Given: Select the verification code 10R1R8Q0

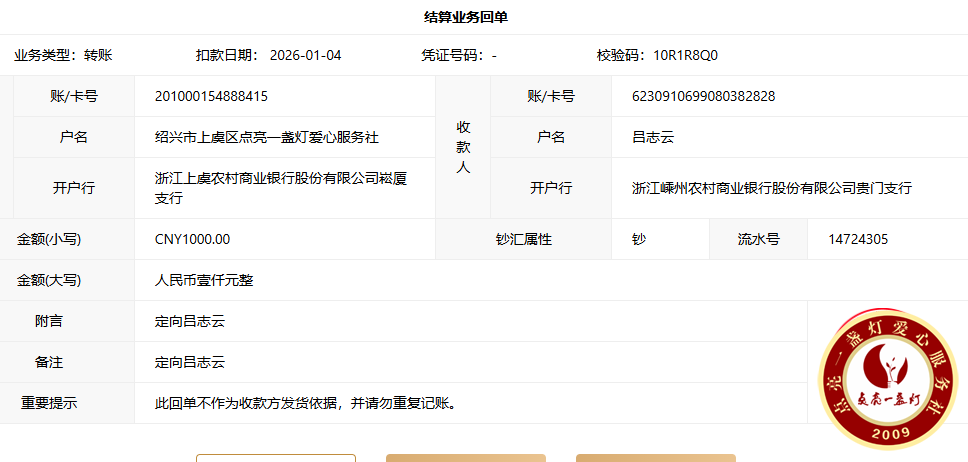Looking at the screenshot, I should (685, 55).
